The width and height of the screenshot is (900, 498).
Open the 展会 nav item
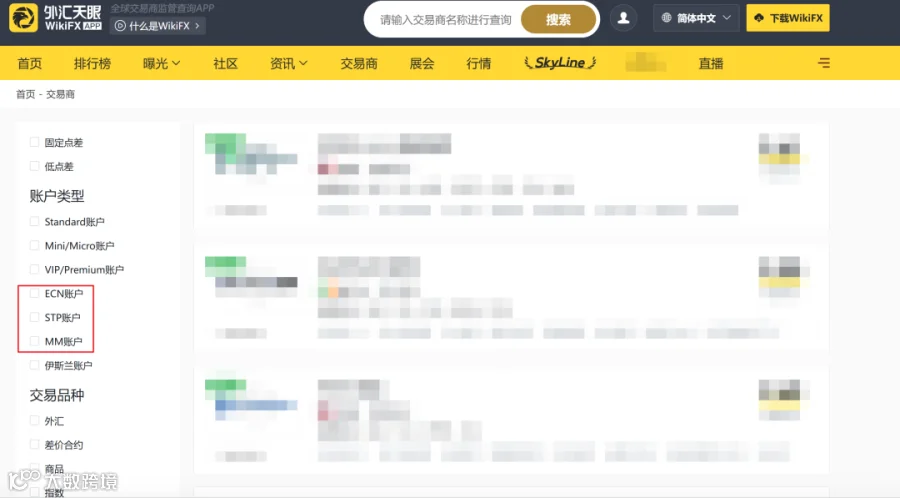[x=422, y=63]
